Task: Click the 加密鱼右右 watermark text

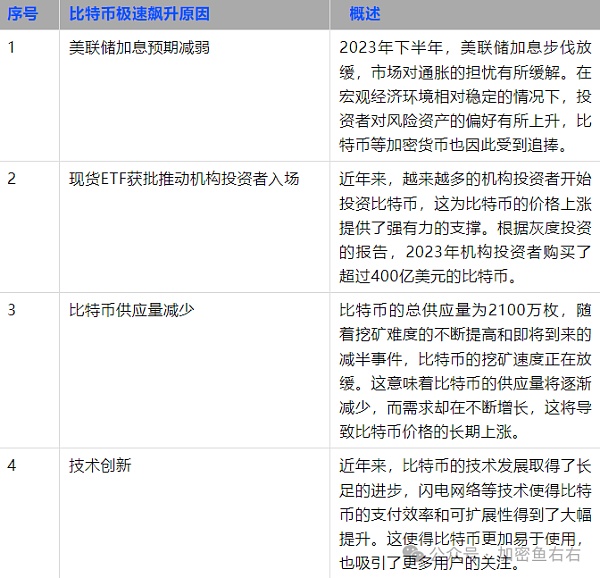Action: 540,552
